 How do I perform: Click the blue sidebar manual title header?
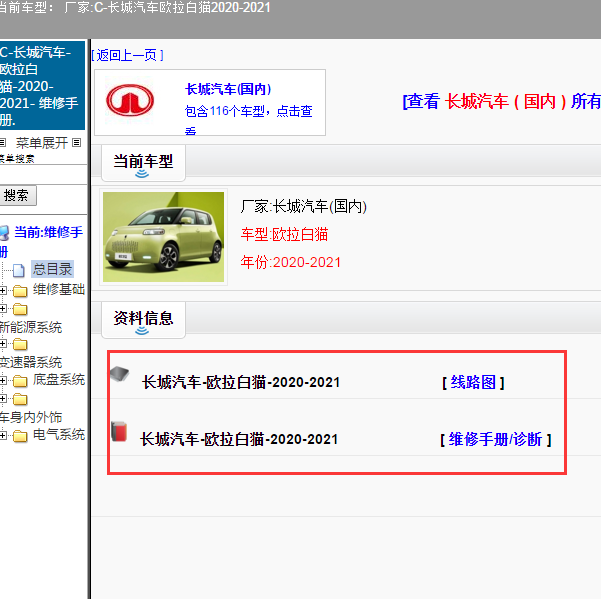[42, 85]
